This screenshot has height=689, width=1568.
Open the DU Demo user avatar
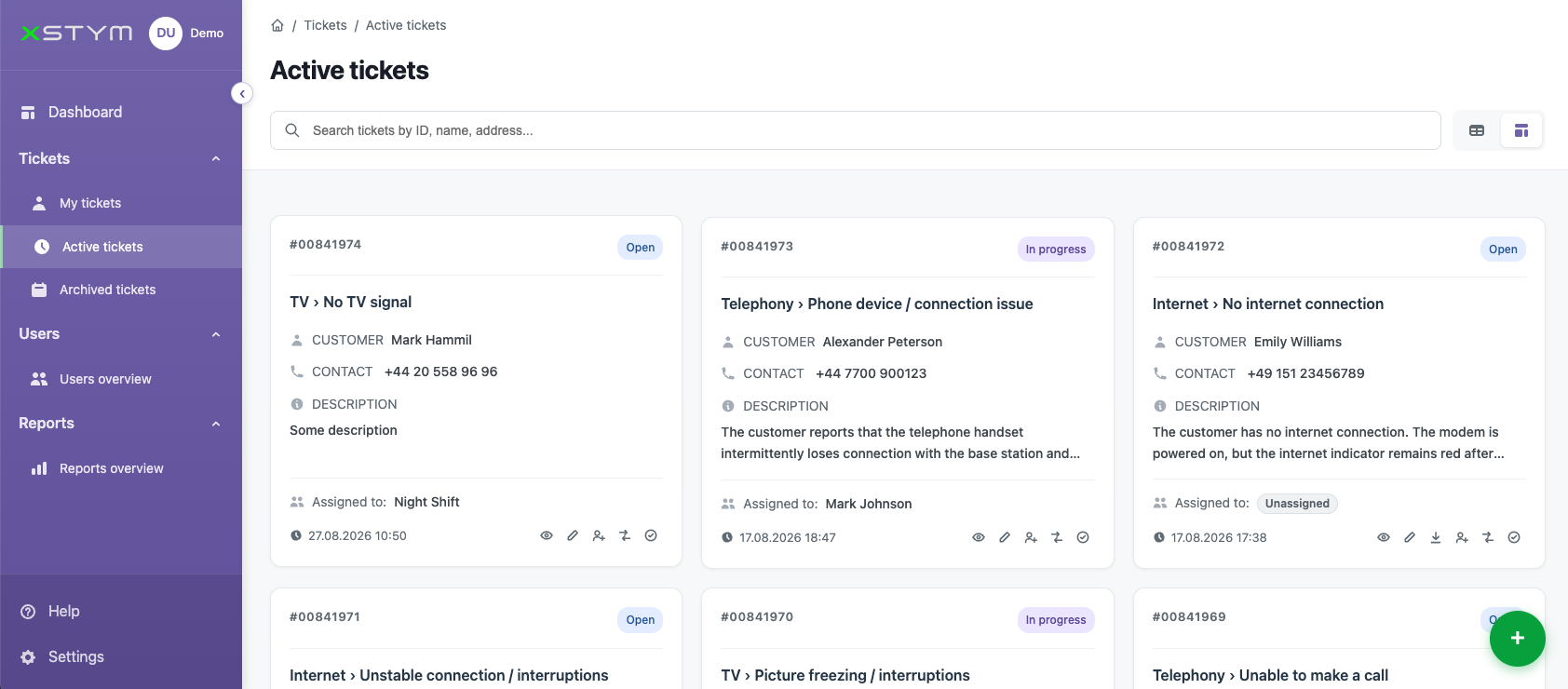click(166, 33)
